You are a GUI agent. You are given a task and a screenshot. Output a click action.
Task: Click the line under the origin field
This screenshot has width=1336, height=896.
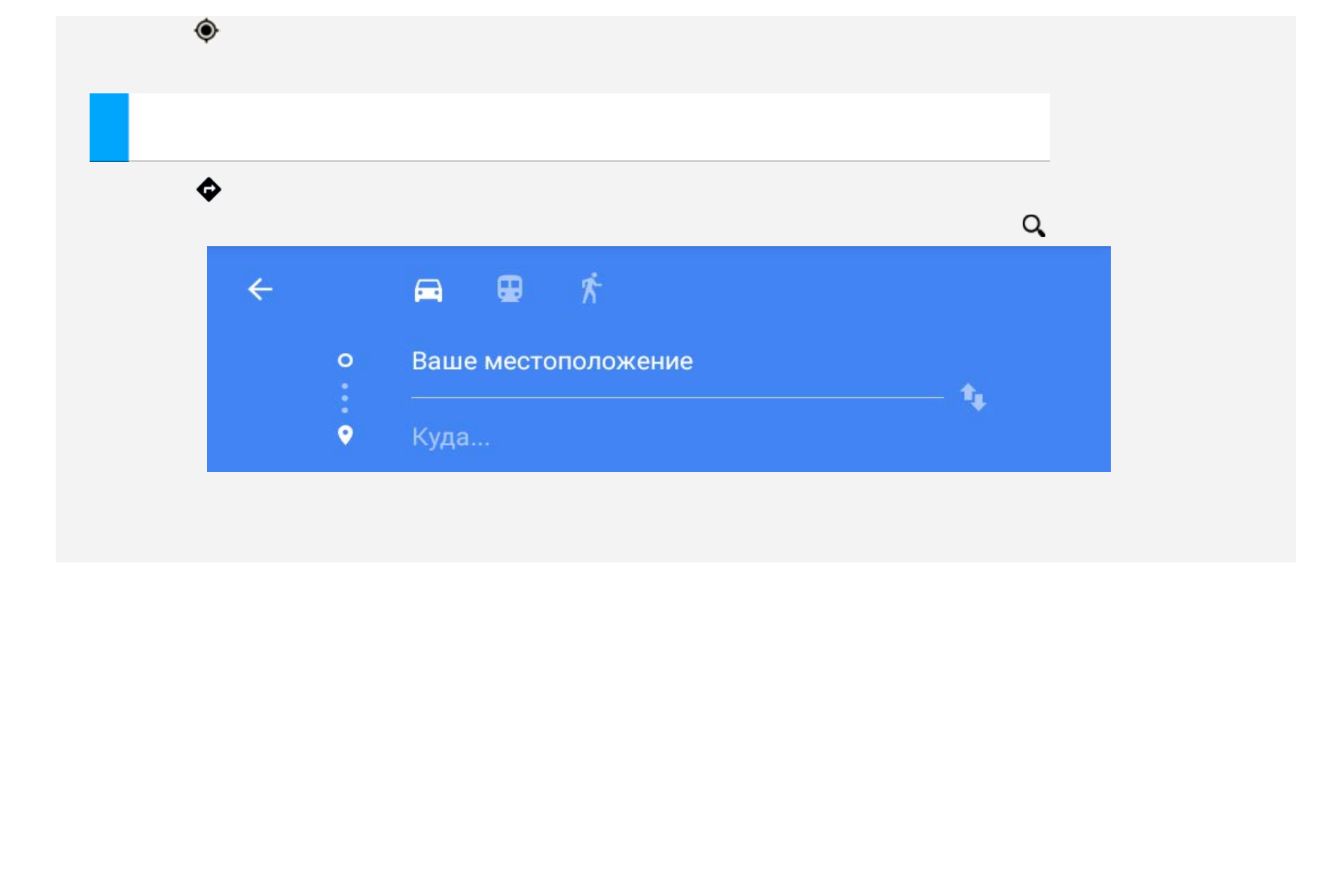[676, 397]
